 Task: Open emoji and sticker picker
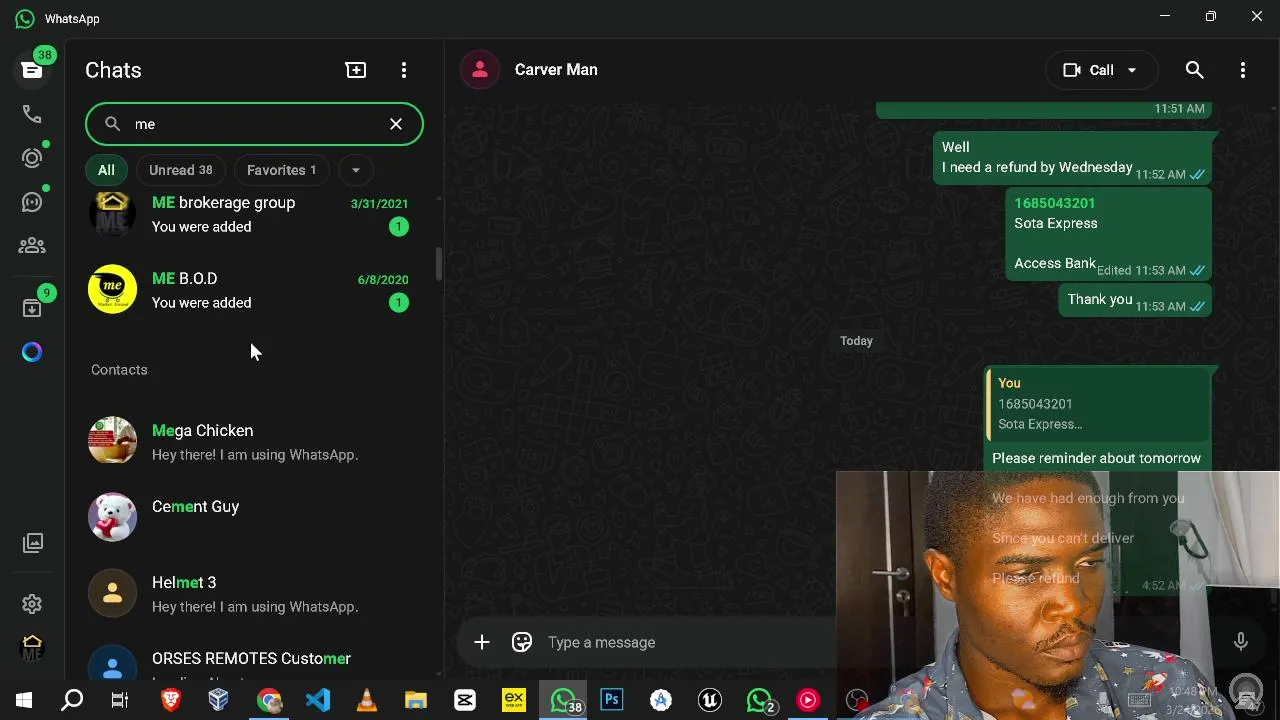522,642
